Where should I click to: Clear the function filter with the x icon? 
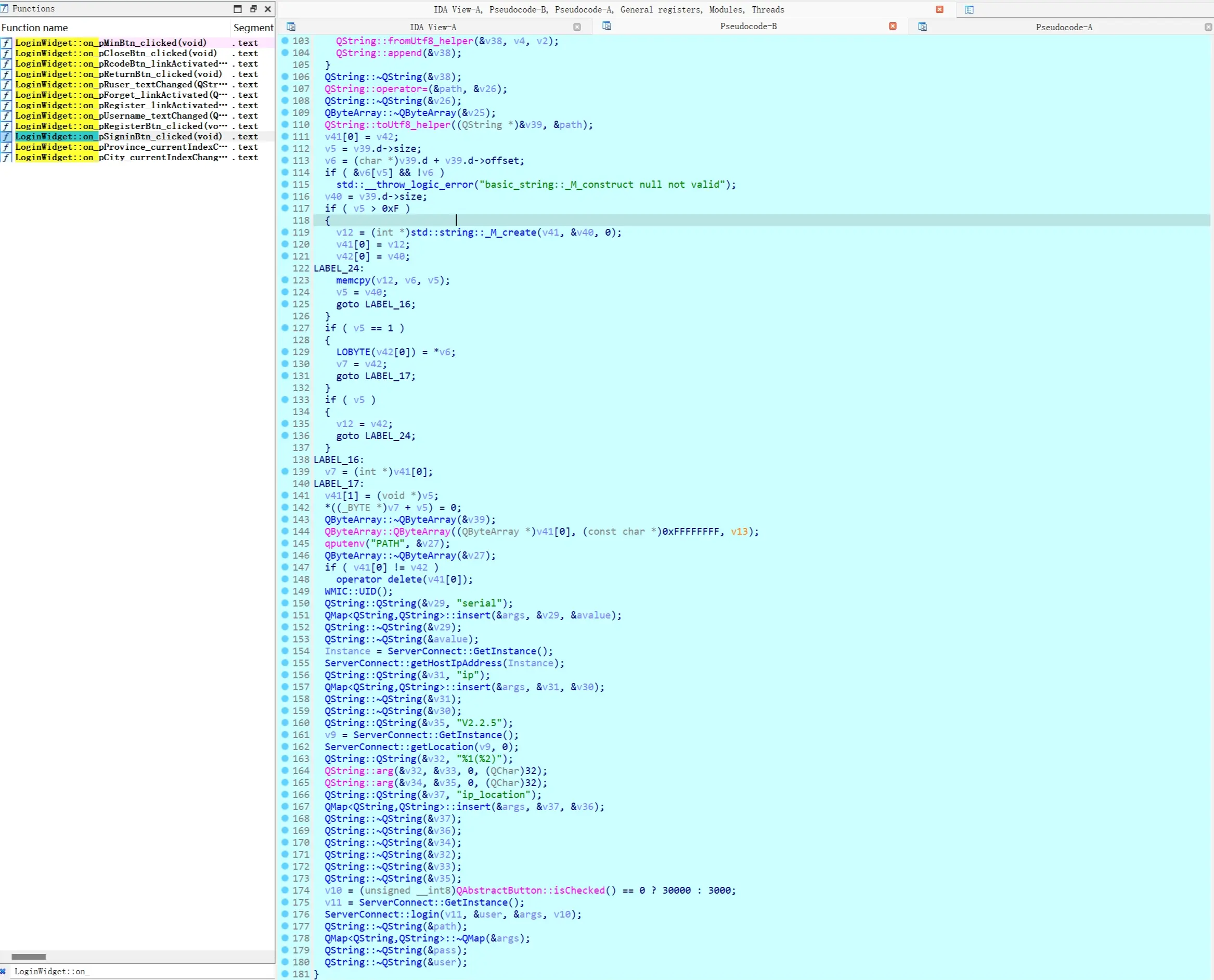click(4, 971)
